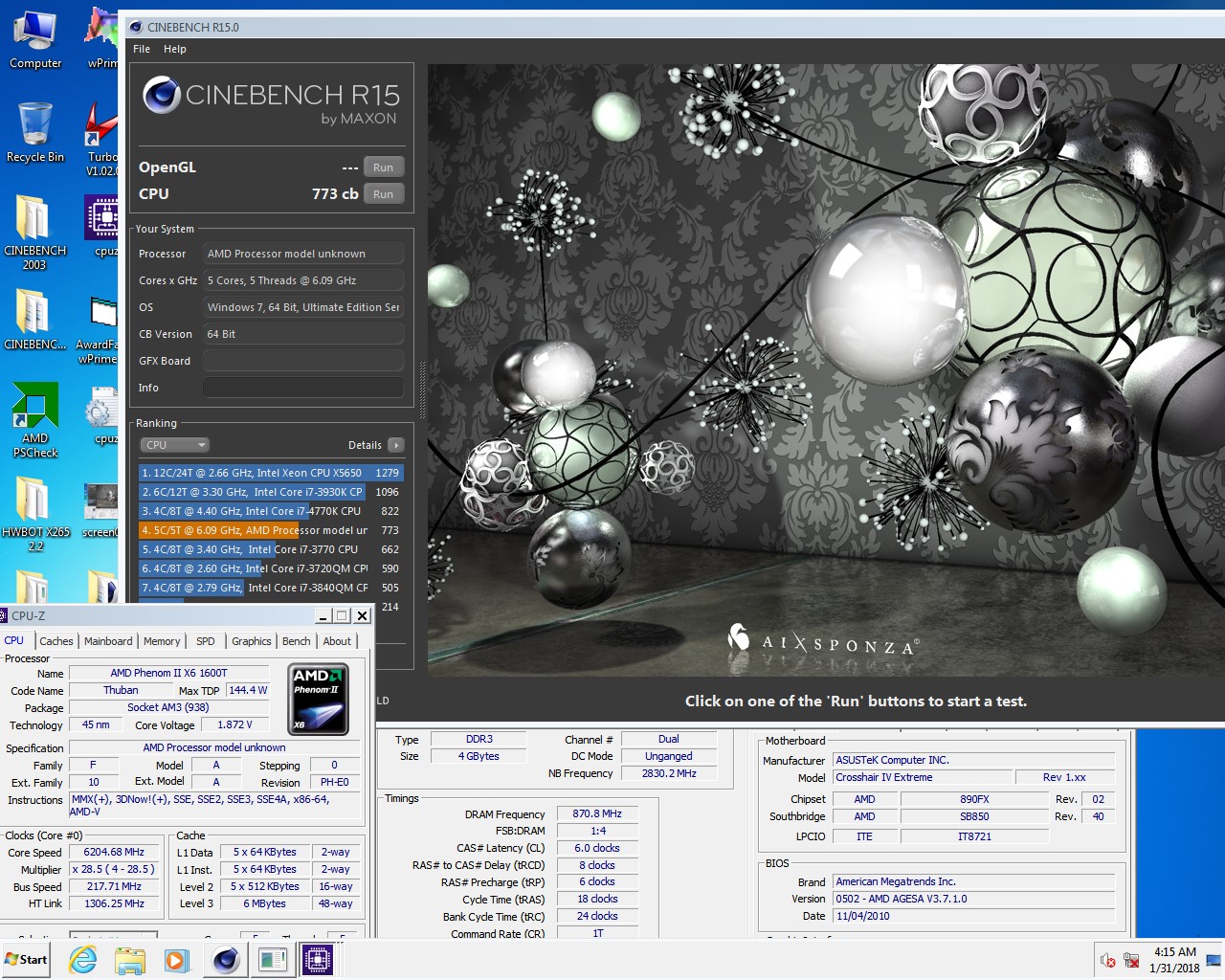Screen dimensions: 1225x980
Task: Select ranking row 6 Core i7-3720QM
Action: [x=271, y=568]
